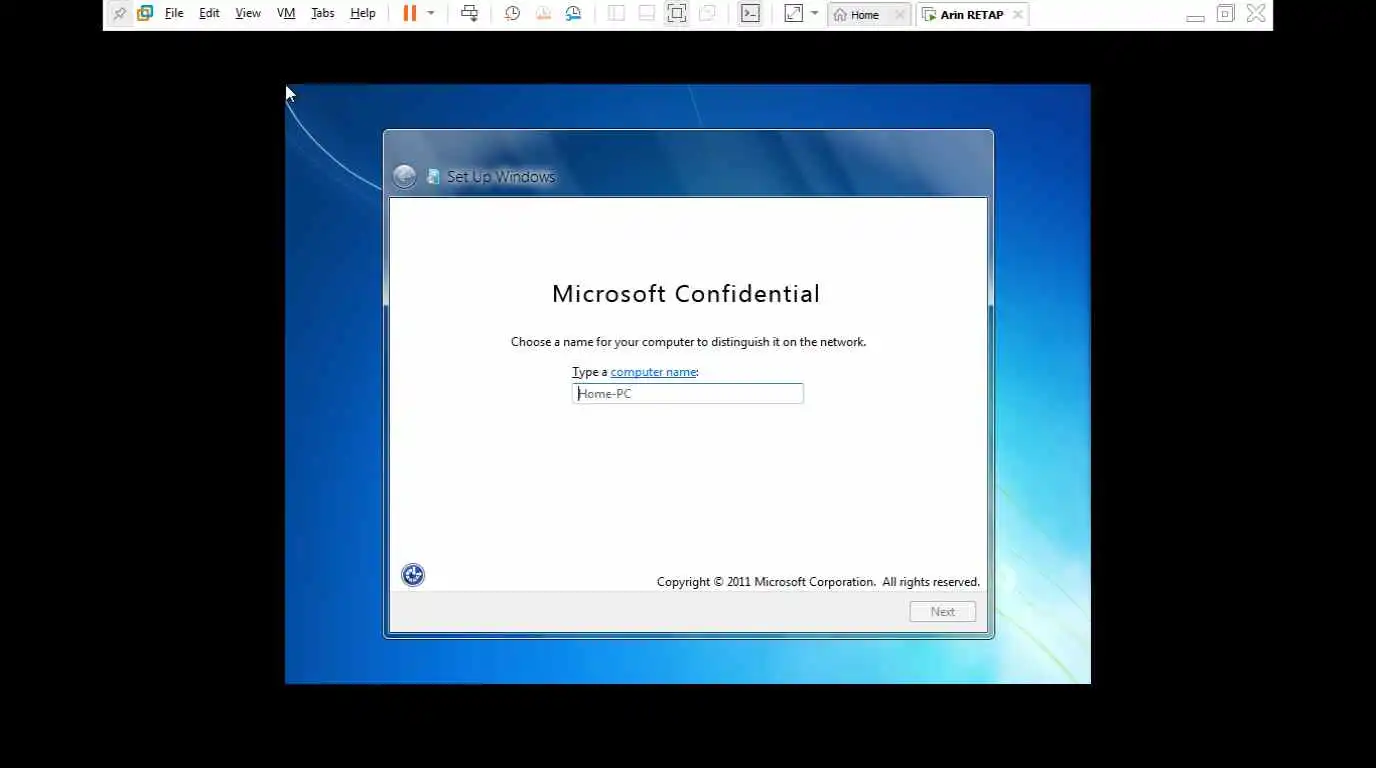Image resolution: width=1376 pixels, height=768 pixels.
Task: Open the Tabs menu
Action: (x=322, y=14)
